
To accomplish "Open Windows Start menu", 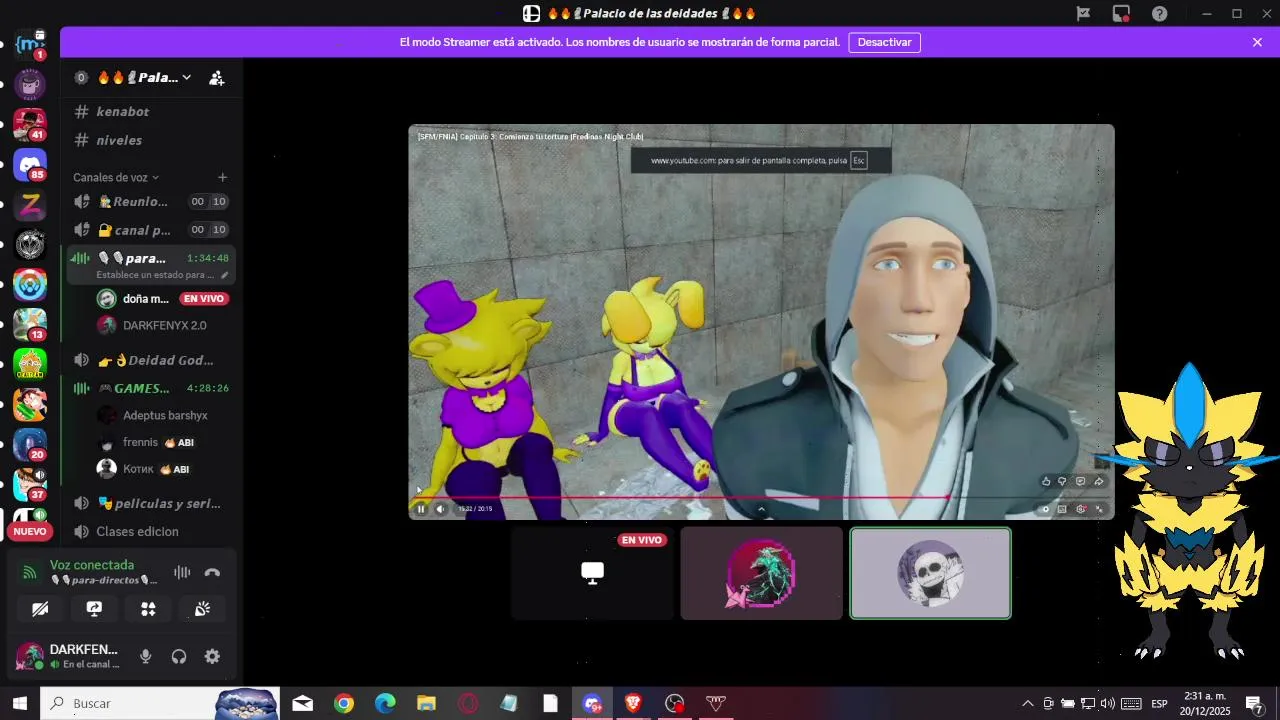I will click(x=19, y=703).
